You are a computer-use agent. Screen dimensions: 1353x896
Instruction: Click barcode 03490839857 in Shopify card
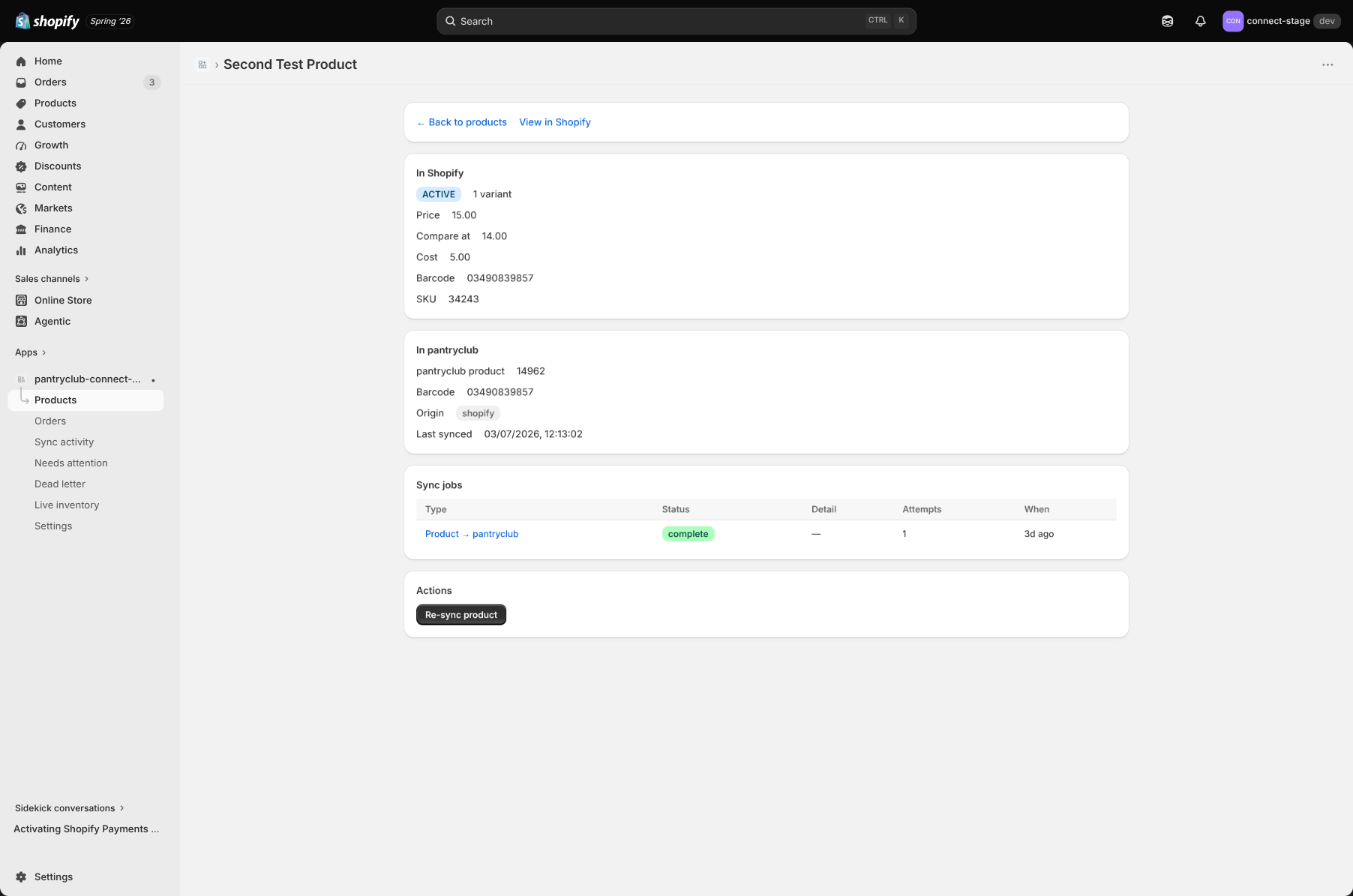[x=500, y=278]
